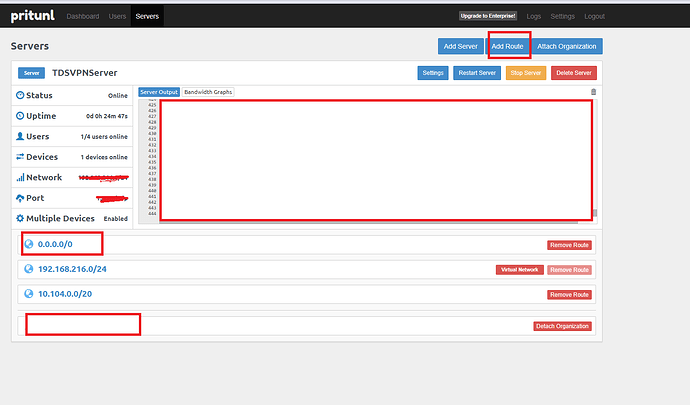Click the trash icon to clear server output
Screen dimensions: 690x405
coord(593,92)
